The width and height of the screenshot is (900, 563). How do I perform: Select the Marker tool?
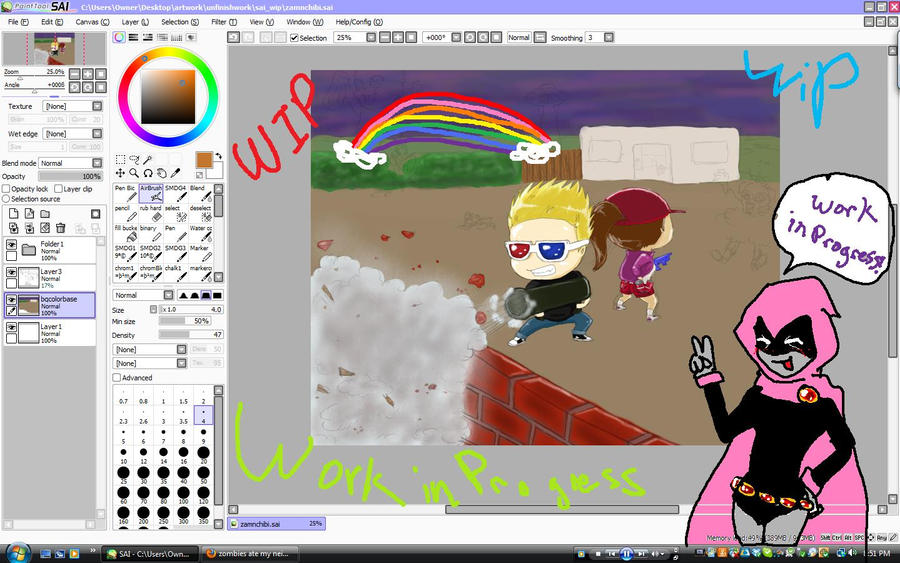point(200,253)
